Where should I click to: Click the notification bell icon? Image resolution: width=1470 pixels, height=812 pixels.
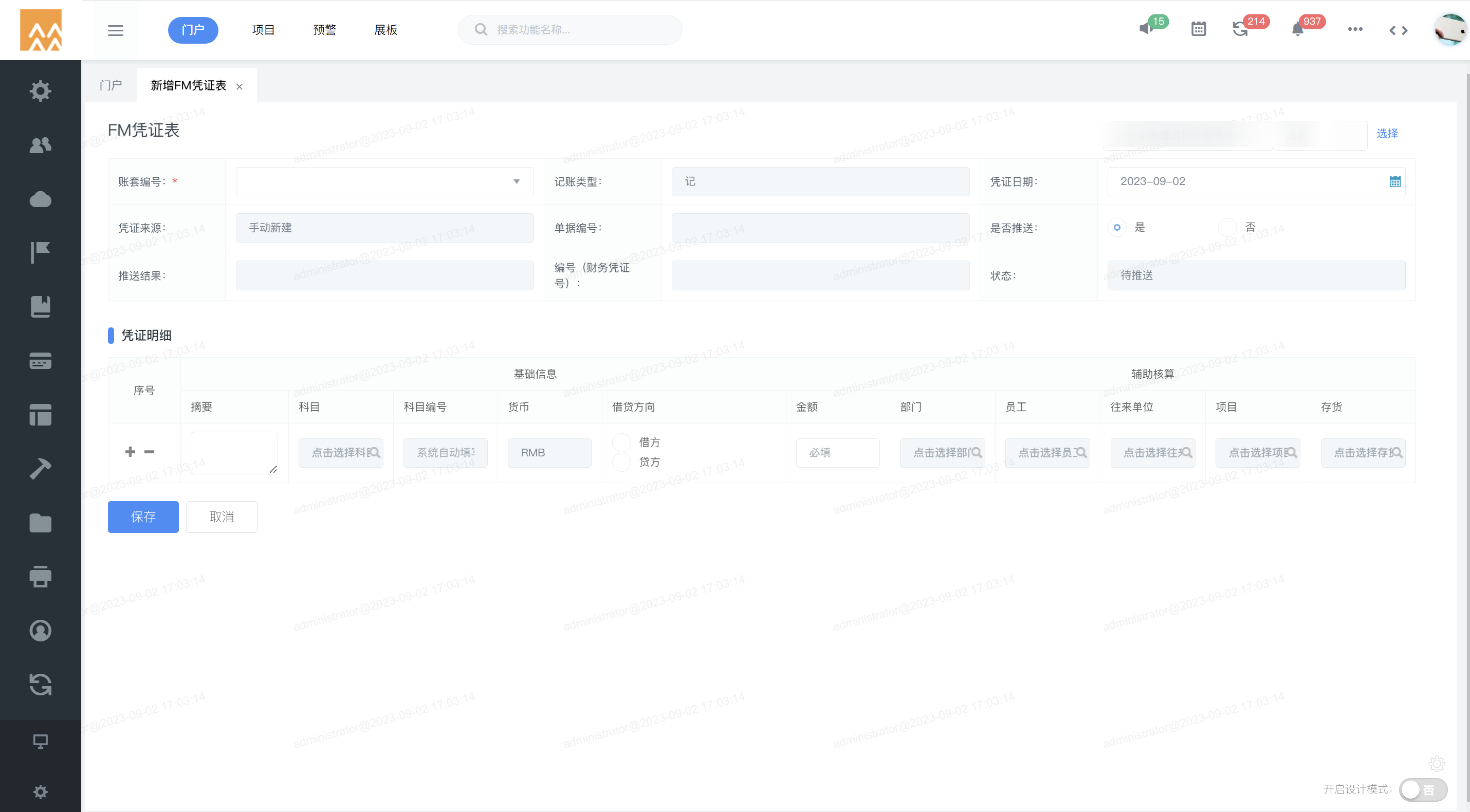click(x=1298, y=30)
